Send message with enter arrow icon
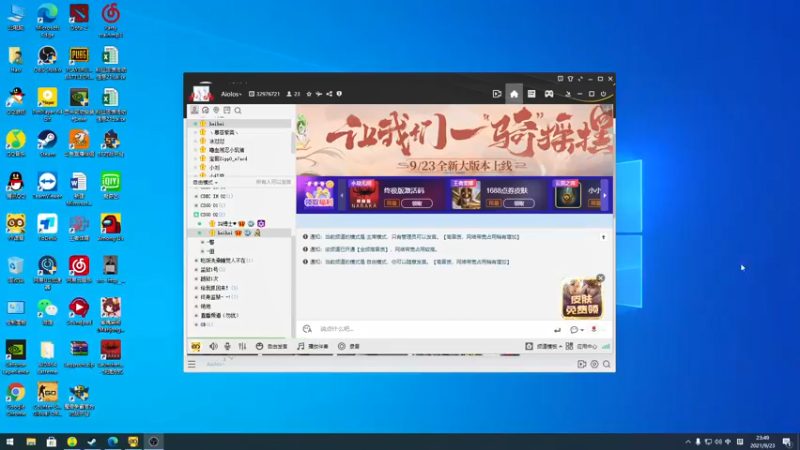 (558, 330)
